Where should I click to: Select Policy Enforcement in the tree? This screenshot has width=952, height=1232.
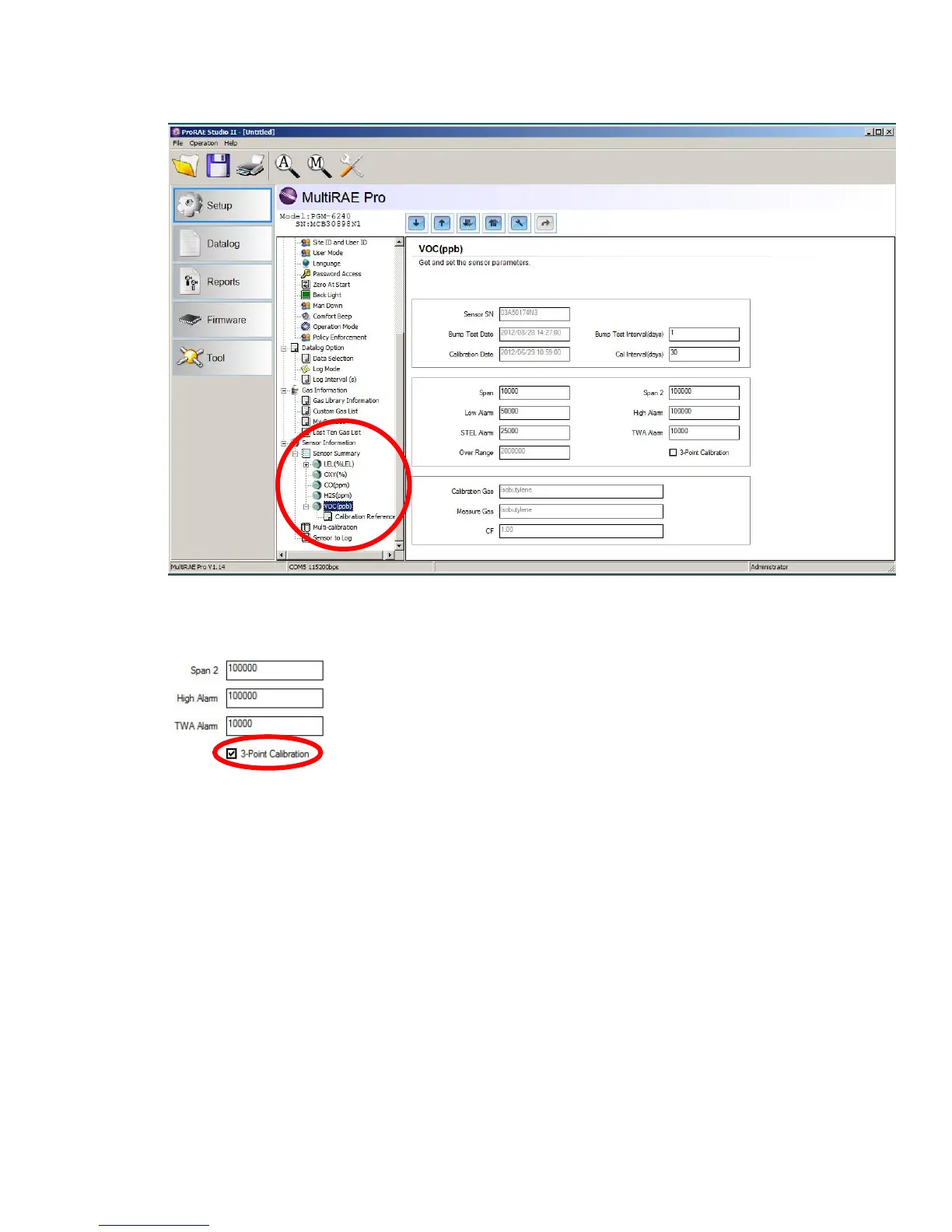tap(340, 338)
